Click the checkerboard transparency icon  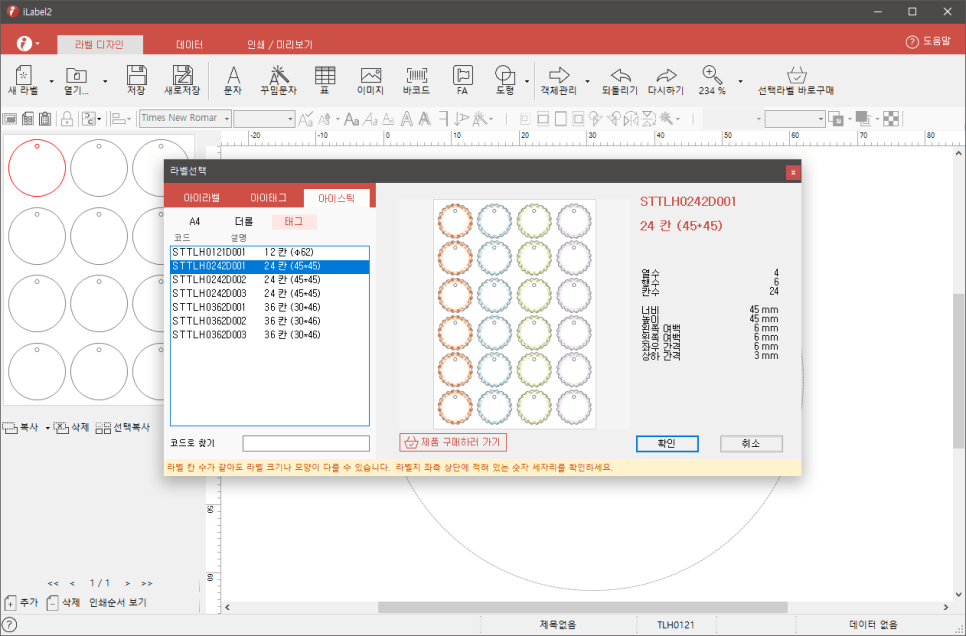coord(891,118)
